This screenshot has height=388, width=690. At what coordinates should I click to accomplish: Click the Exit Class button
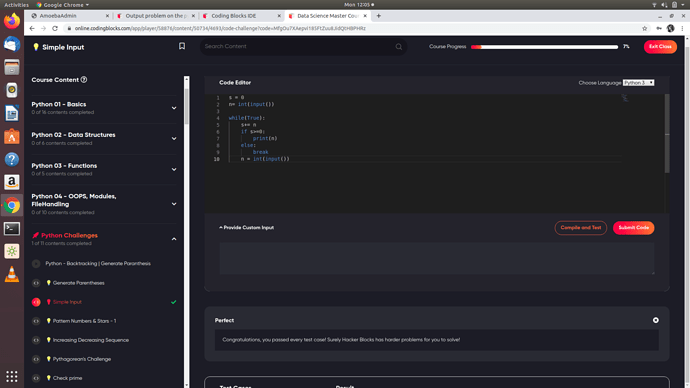point(660,47)
